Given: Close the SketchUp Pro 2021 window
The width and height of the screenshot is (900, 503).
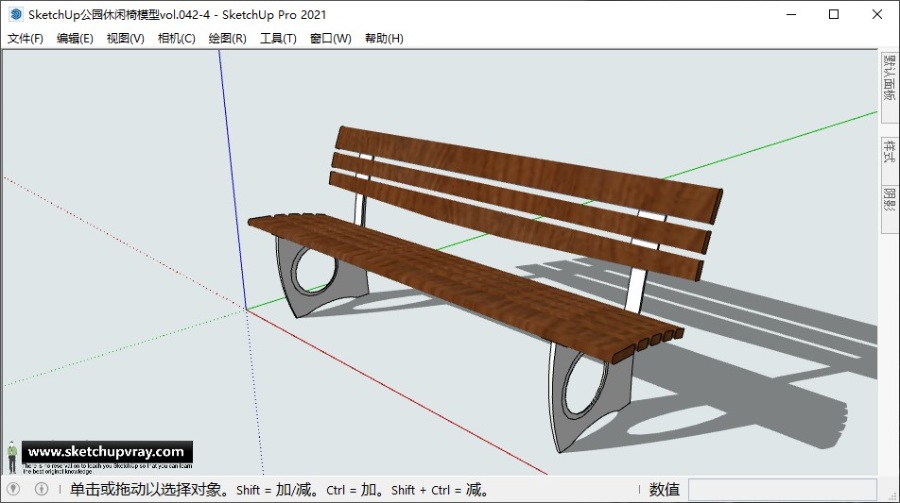Looking at the screenshot, I should click(877, 14).
